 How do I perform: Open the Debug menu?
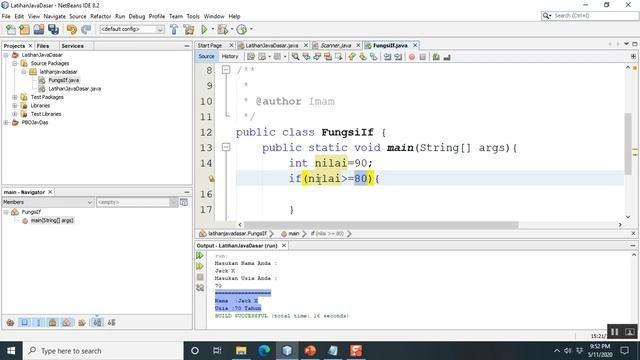click(x=137, y=16)
